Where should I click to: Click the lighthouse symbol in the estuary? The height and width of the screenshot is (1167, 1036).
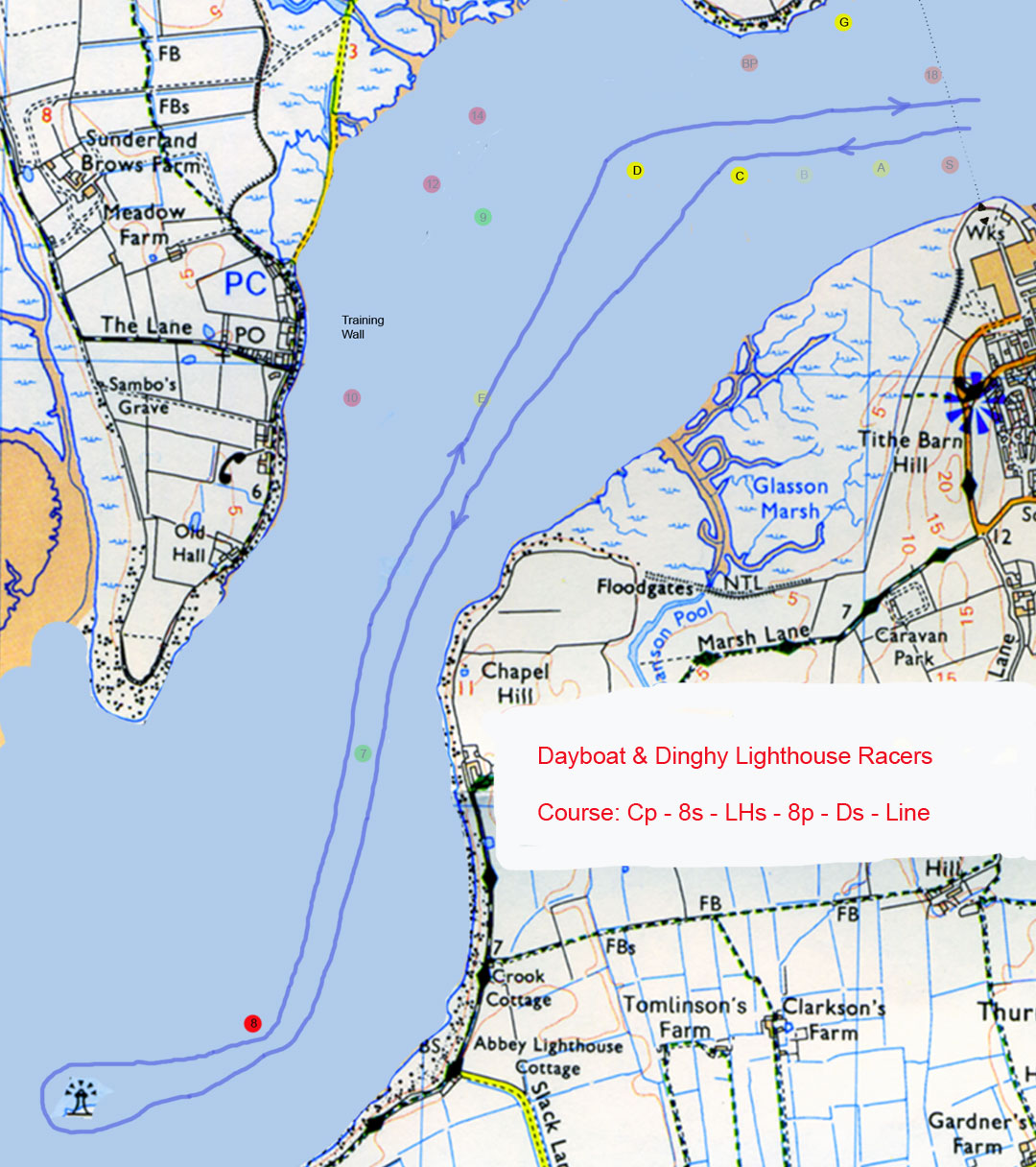(x=82, y=1097)
